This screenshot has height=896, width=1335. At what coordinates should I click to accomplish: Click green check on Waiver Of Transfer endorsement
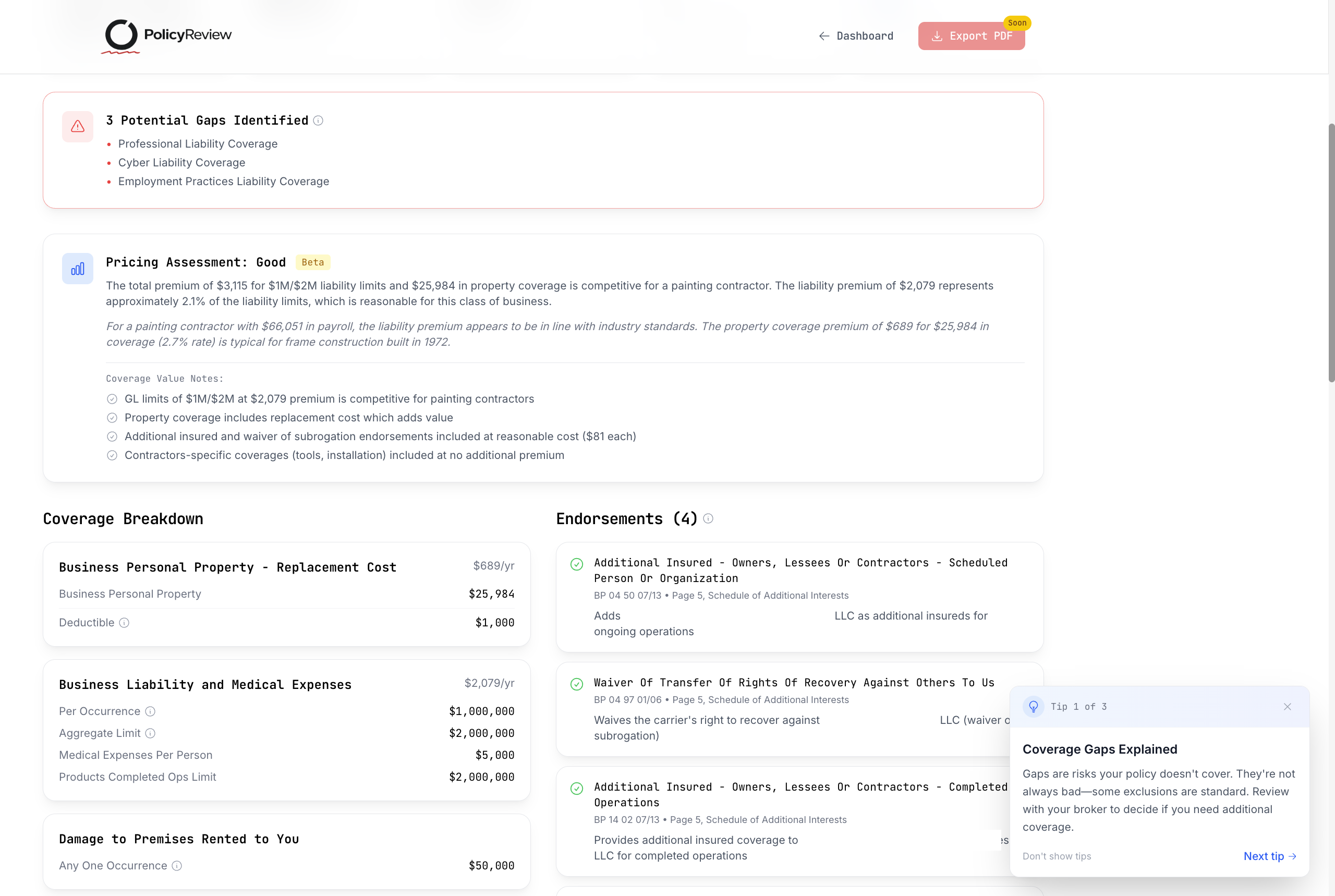point(576,684)
